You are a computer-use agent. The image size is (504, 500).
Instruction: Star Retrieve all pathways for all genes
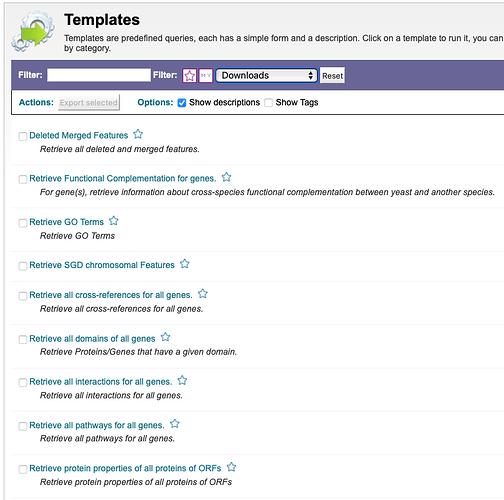pos(175,424)
